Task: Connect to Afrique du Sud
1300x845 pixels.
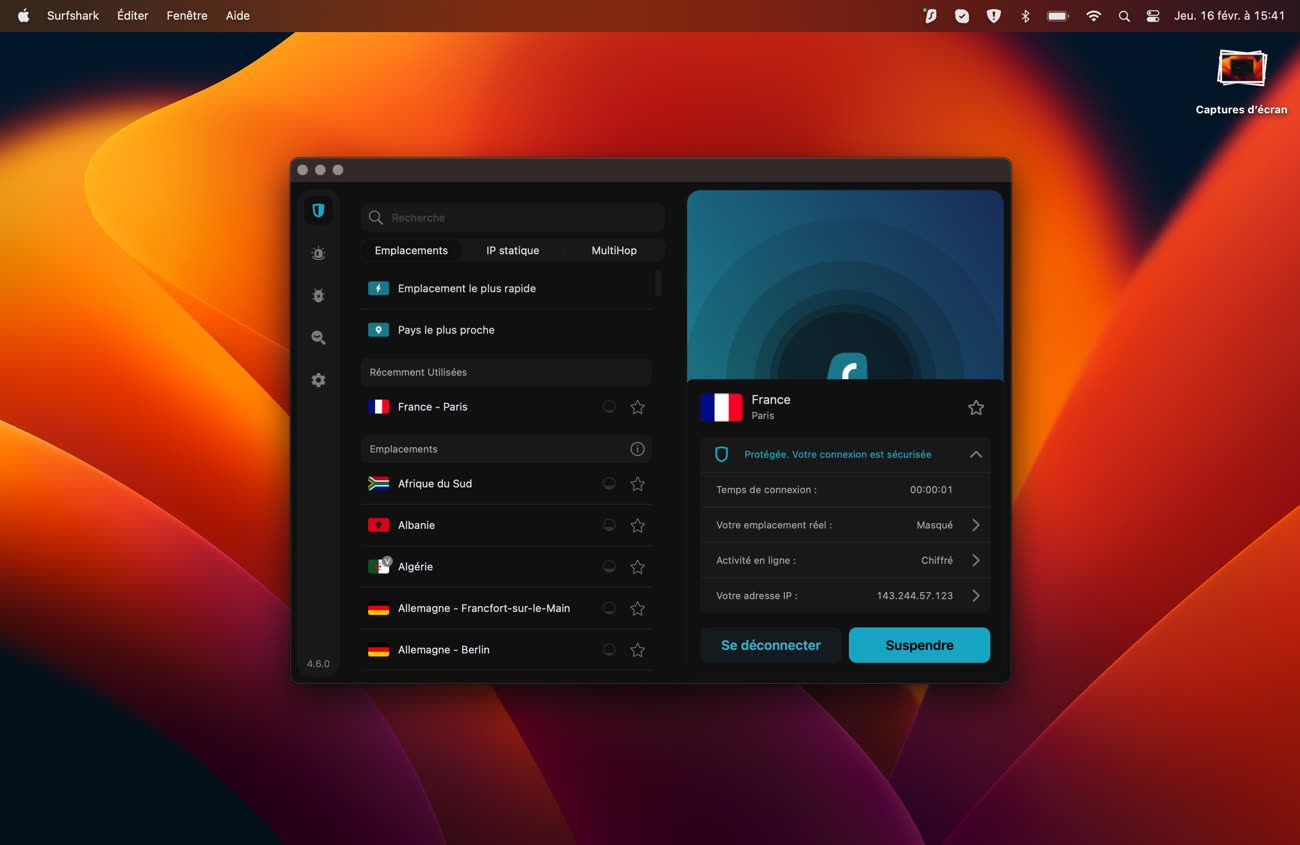Action: (506, 484)
